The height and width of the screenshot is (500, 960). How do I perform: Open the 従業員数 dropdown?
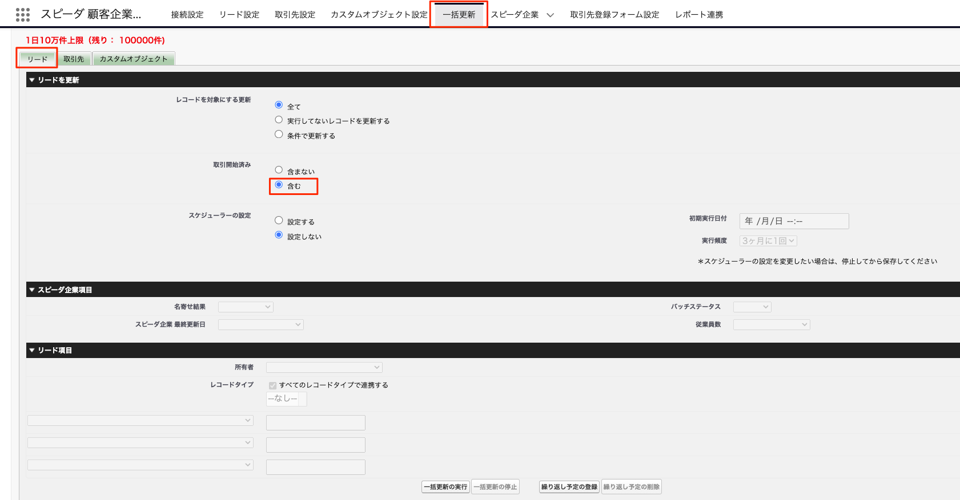771,324
